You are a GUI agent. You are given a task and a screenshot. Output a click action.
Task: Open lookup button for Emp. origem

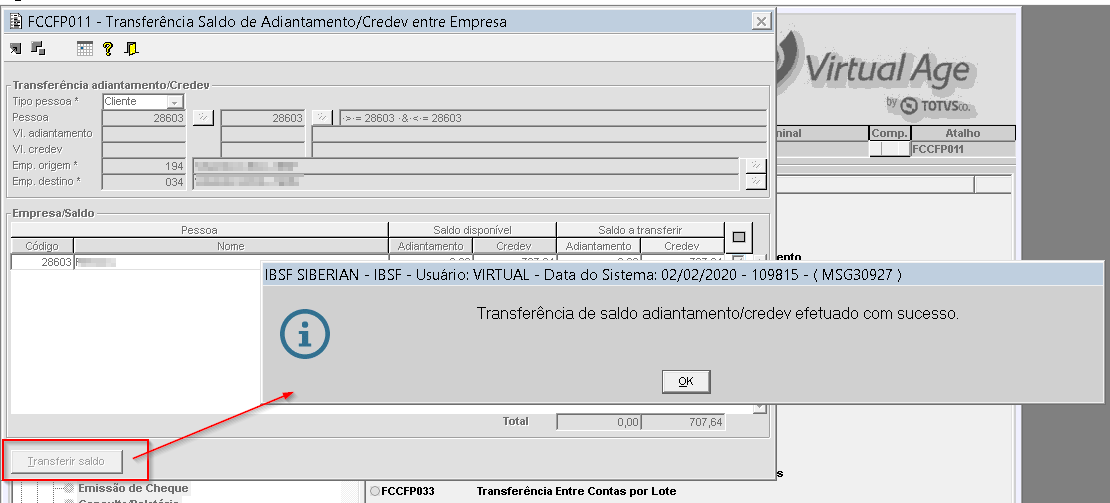tap(757, 165)
